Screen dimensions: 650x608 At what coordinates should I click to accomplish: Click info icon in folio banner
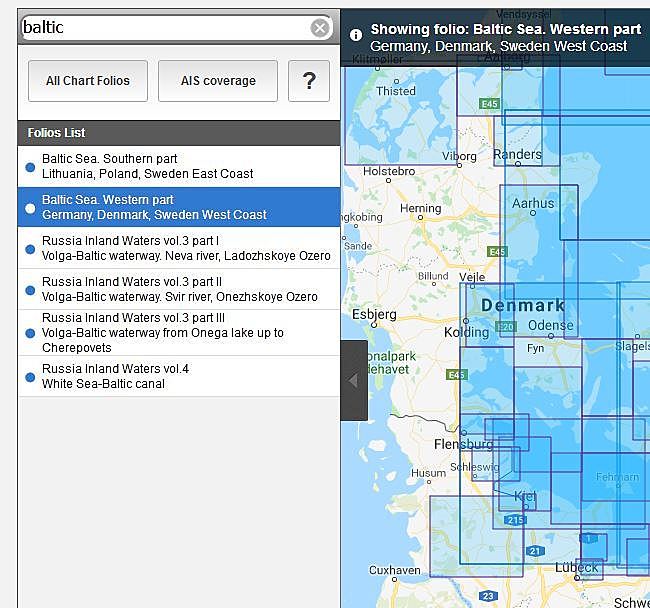356,35
